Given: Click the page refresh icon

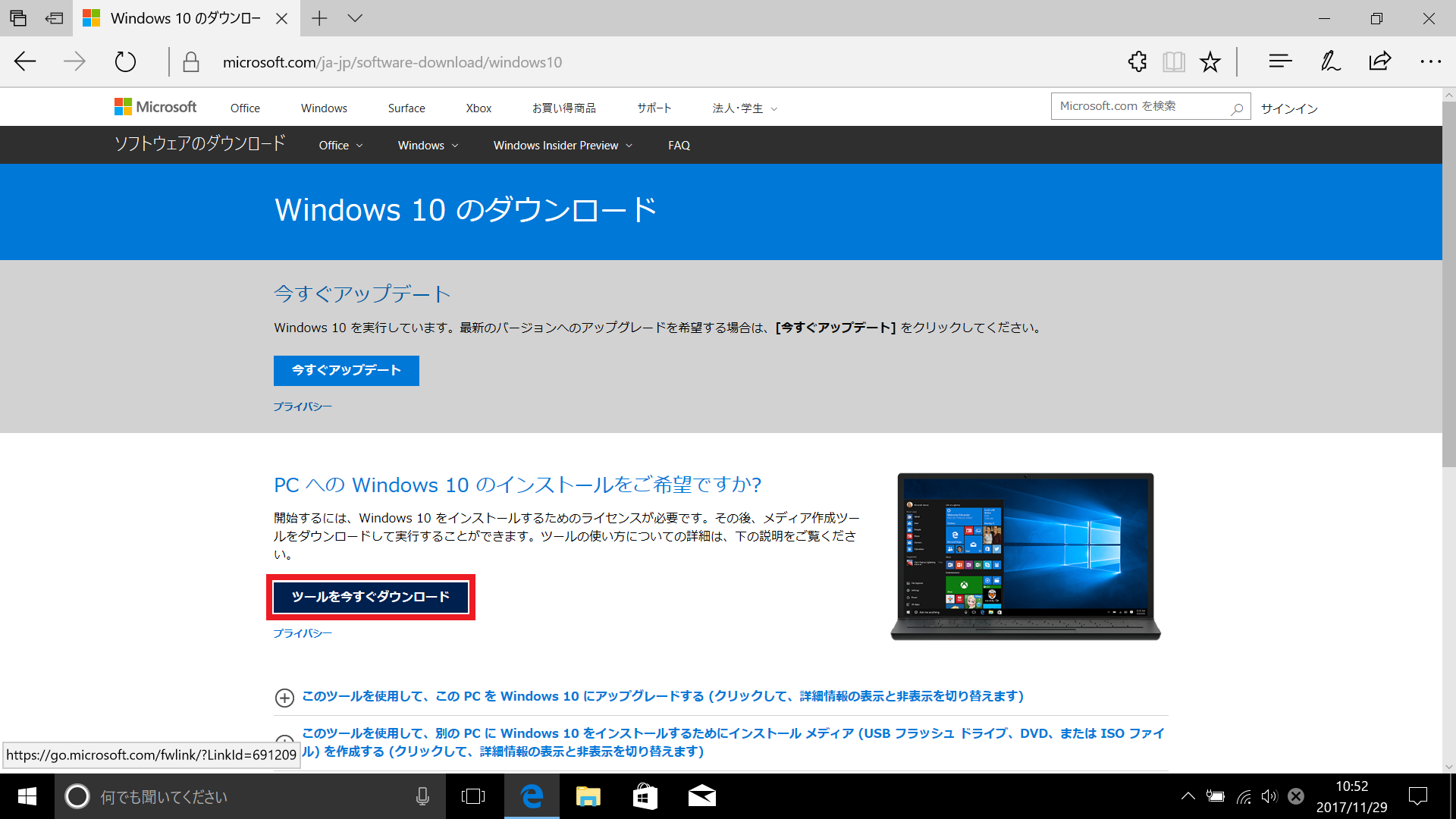Looking at the screenshot, I should 124,60.
